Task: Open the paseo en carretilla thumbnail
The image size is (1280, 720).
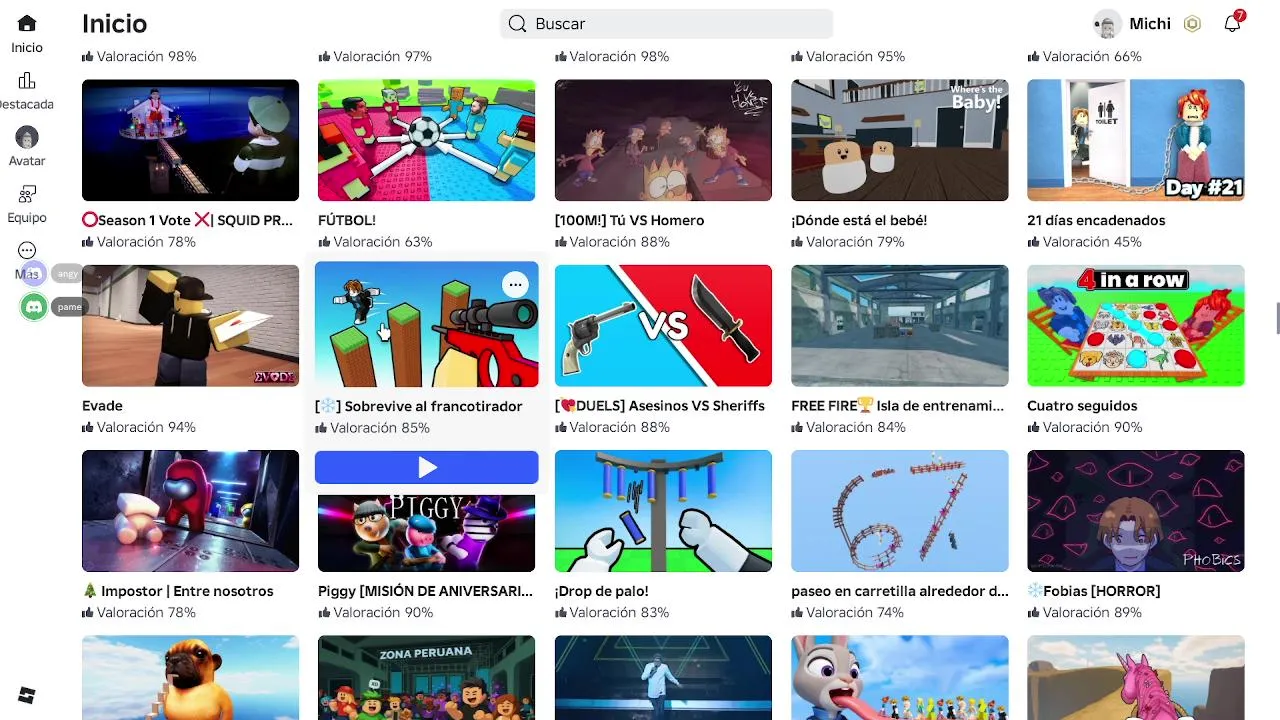Action: coord(899,511)
